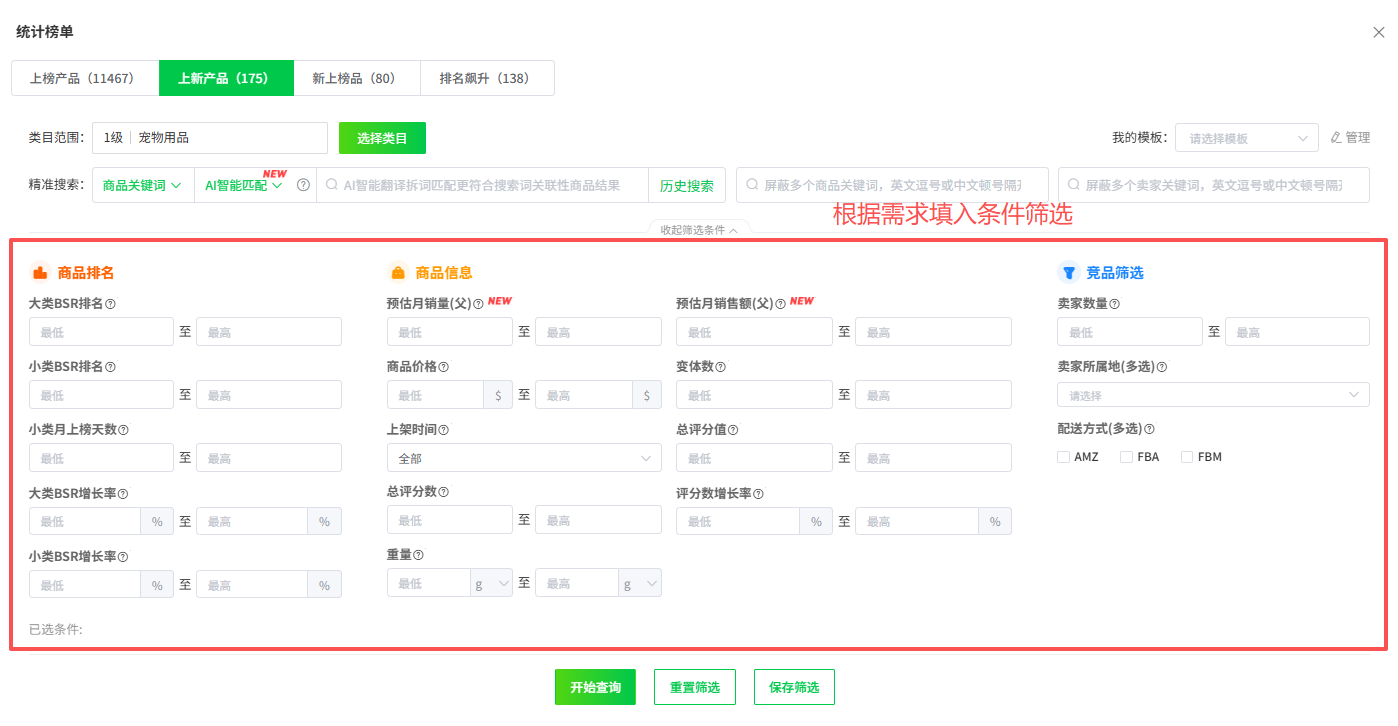This screenshot has width=1398, height=726.
Task: Collapse the filter panel via 收起筛选条件
Action: point(699,229)
